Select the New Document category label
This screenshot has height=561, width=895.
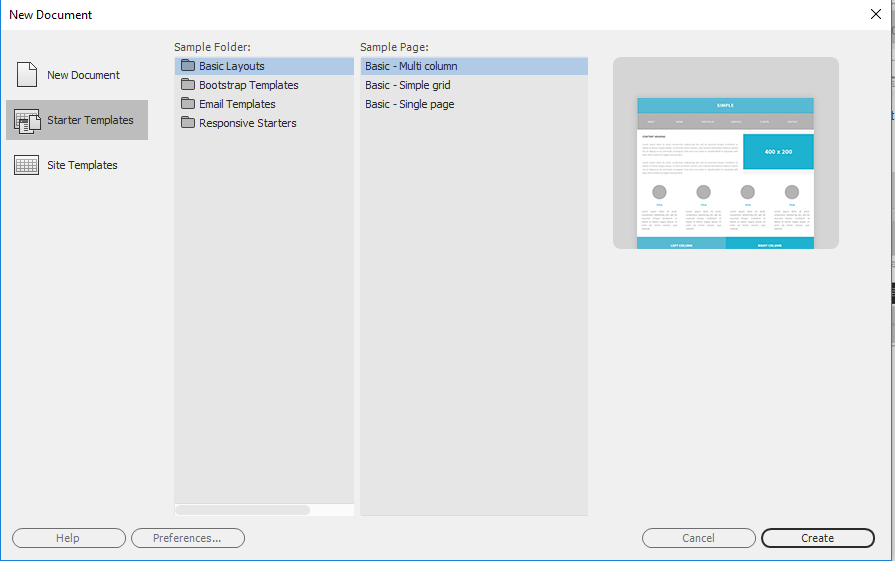point(83,75)
